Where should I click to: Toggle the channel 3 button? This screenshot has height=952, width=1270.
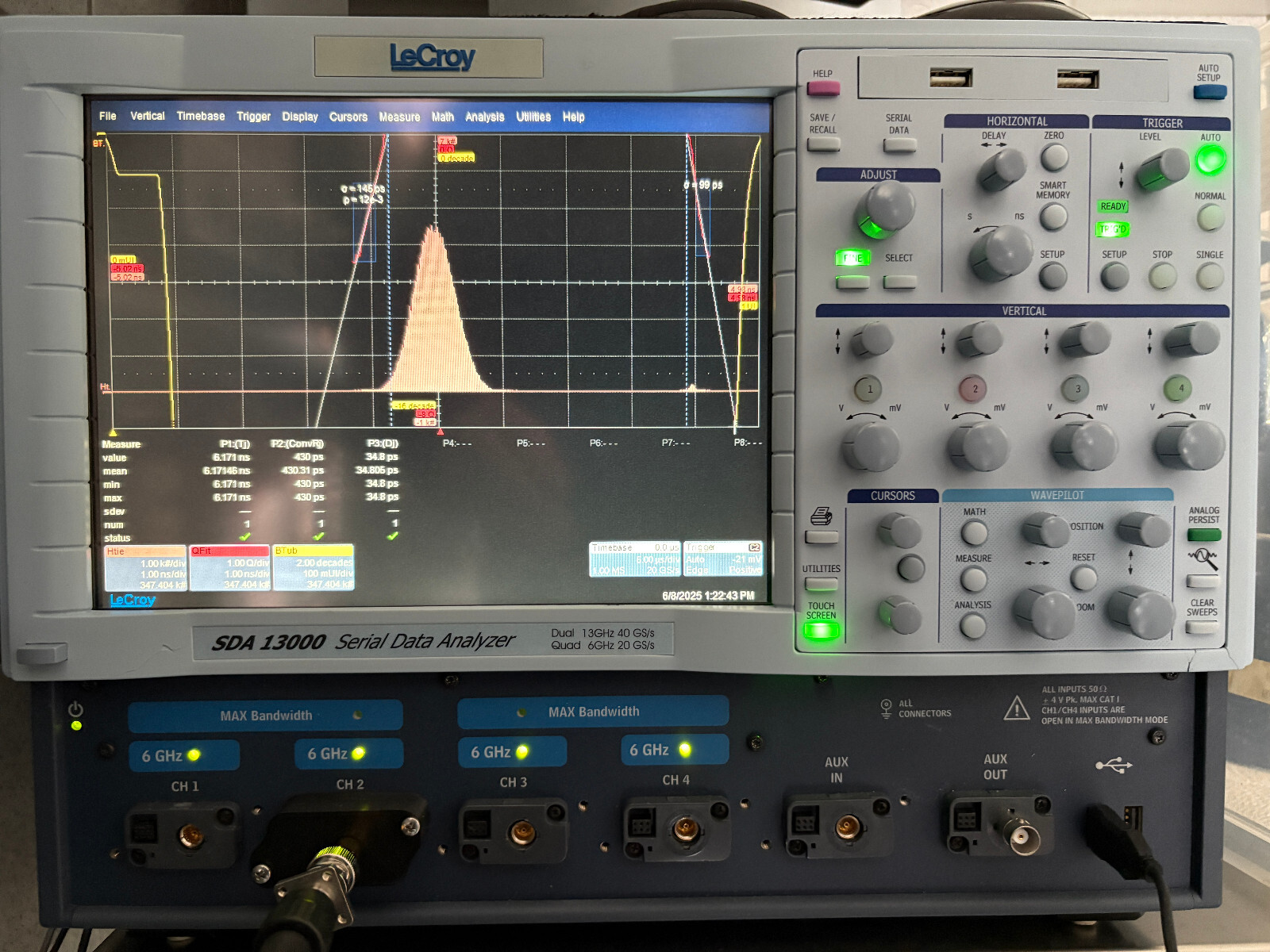(x=1076, y=388)
